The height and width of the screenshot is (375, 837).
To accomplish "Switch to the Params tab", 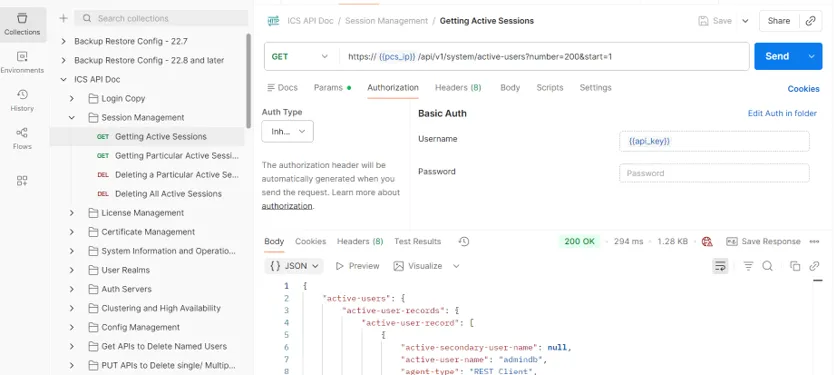I will point(332,87).
